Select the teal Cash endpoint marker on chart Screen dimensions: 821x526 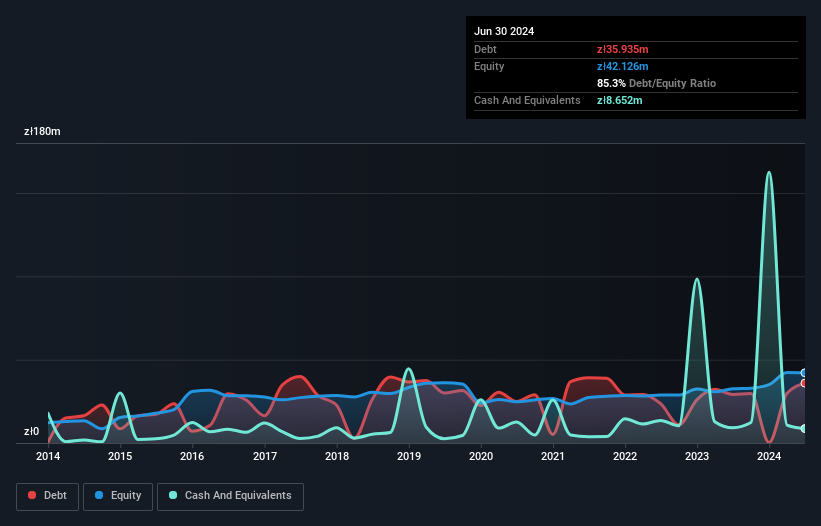(x=804, y=429)
